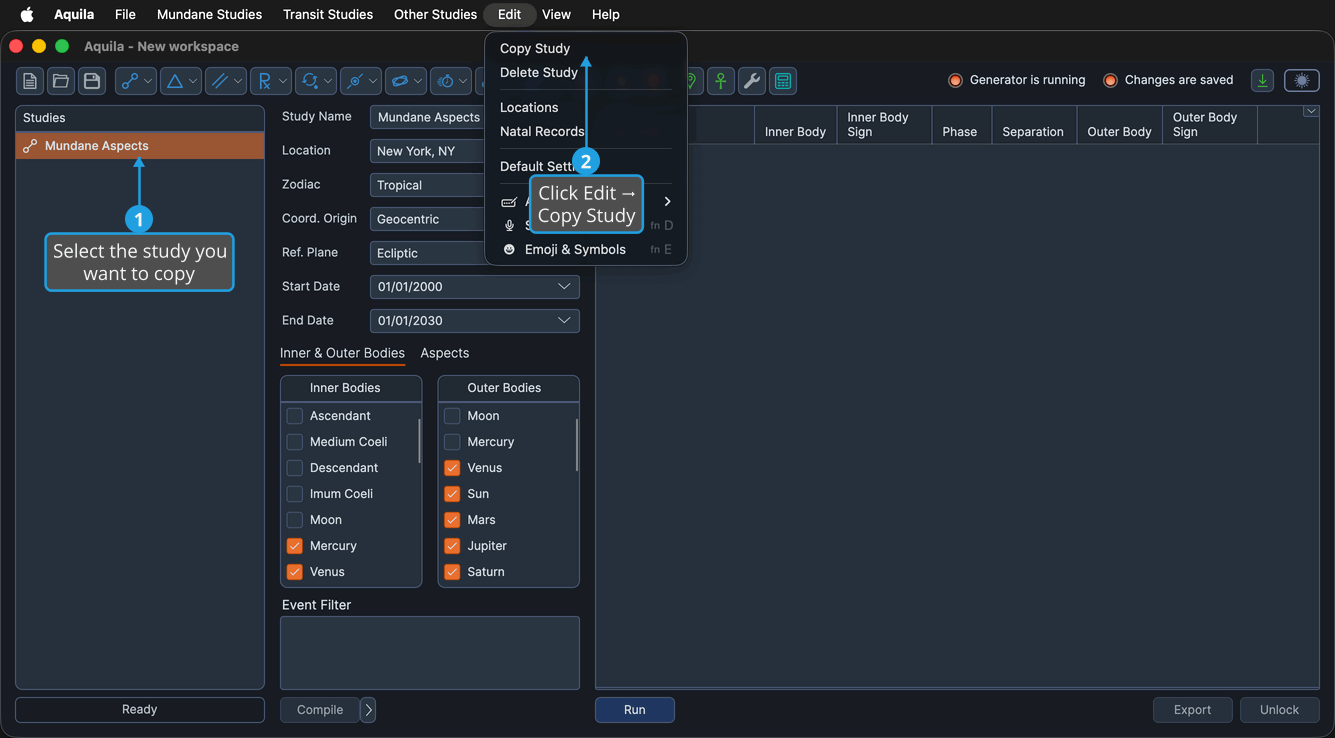
Task: Open the Mundane Studies menu
Action: tap(209, 14)
